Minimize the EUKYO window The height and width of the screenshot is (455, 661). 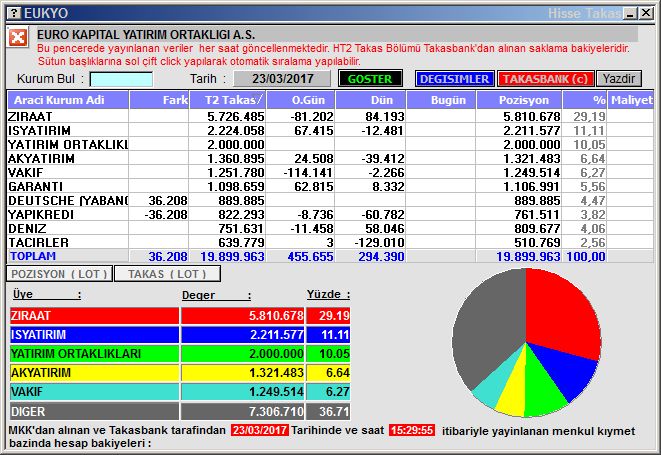pos(630,13)
